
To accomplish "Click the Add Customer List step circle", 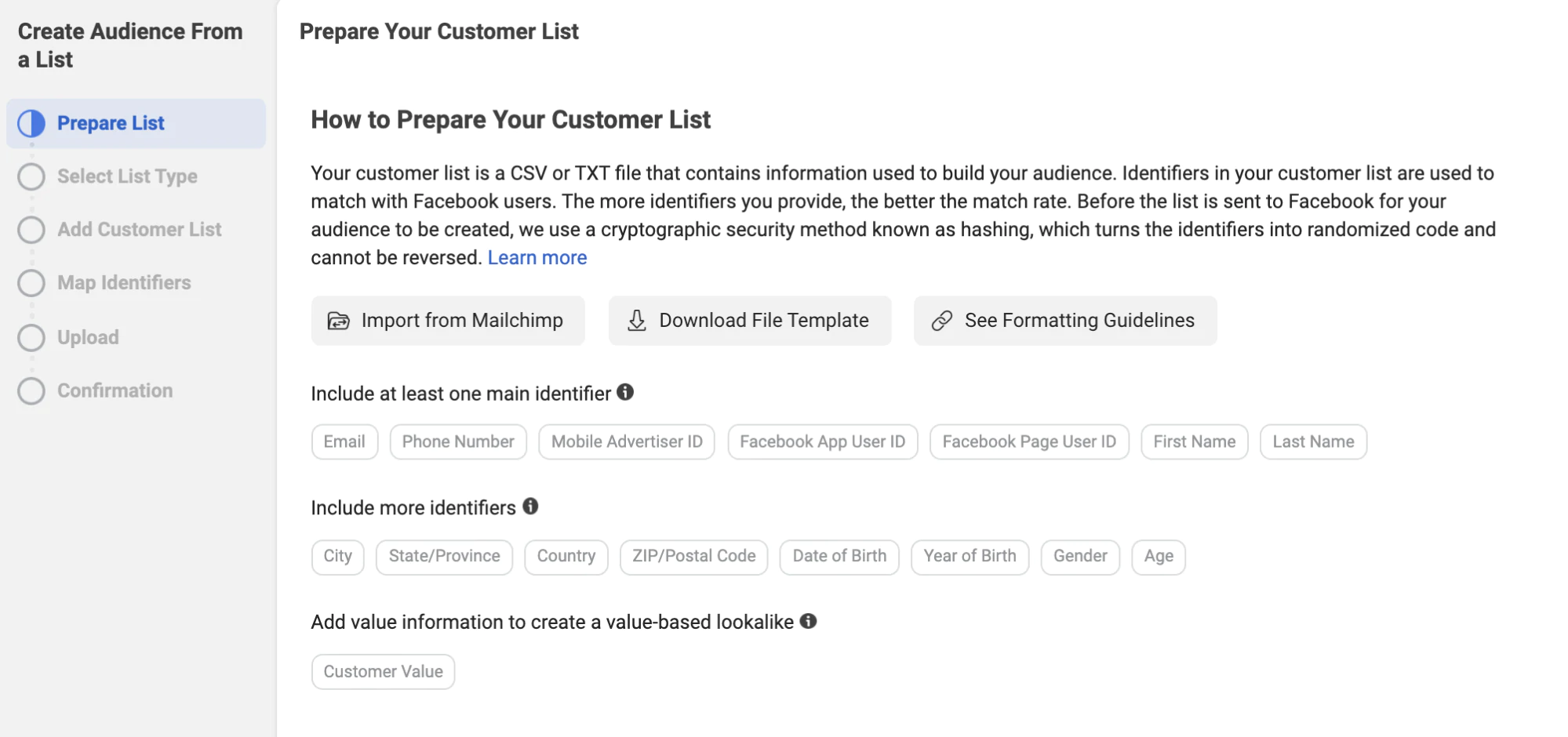I will tap(31, 230).
